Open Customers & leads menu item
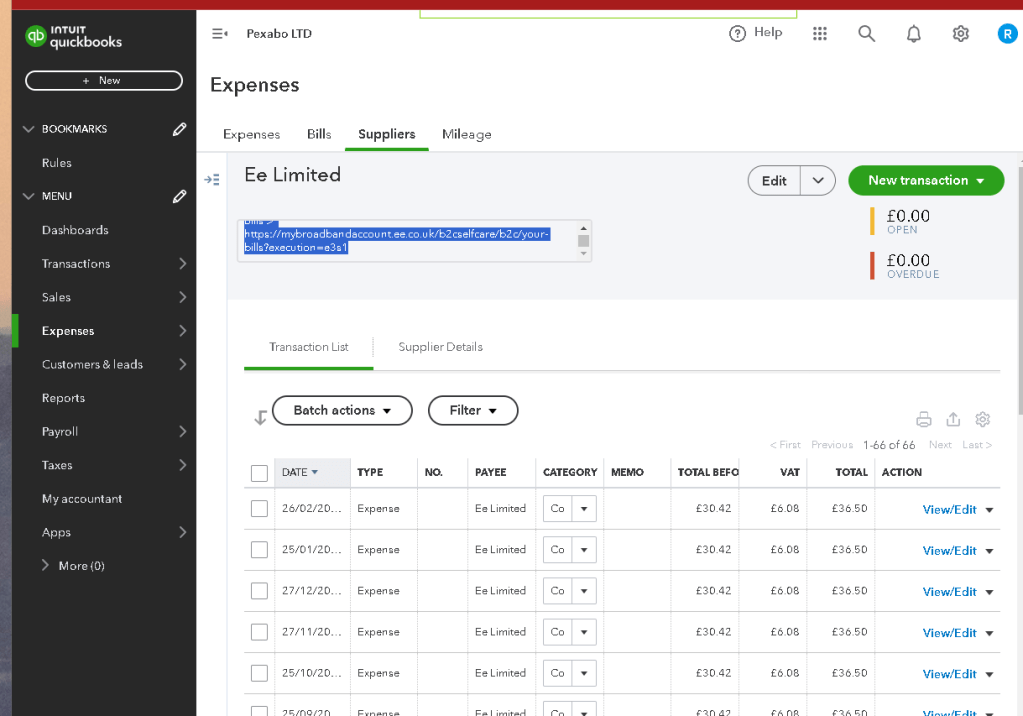1023x716 pixels. coord(104,365)
